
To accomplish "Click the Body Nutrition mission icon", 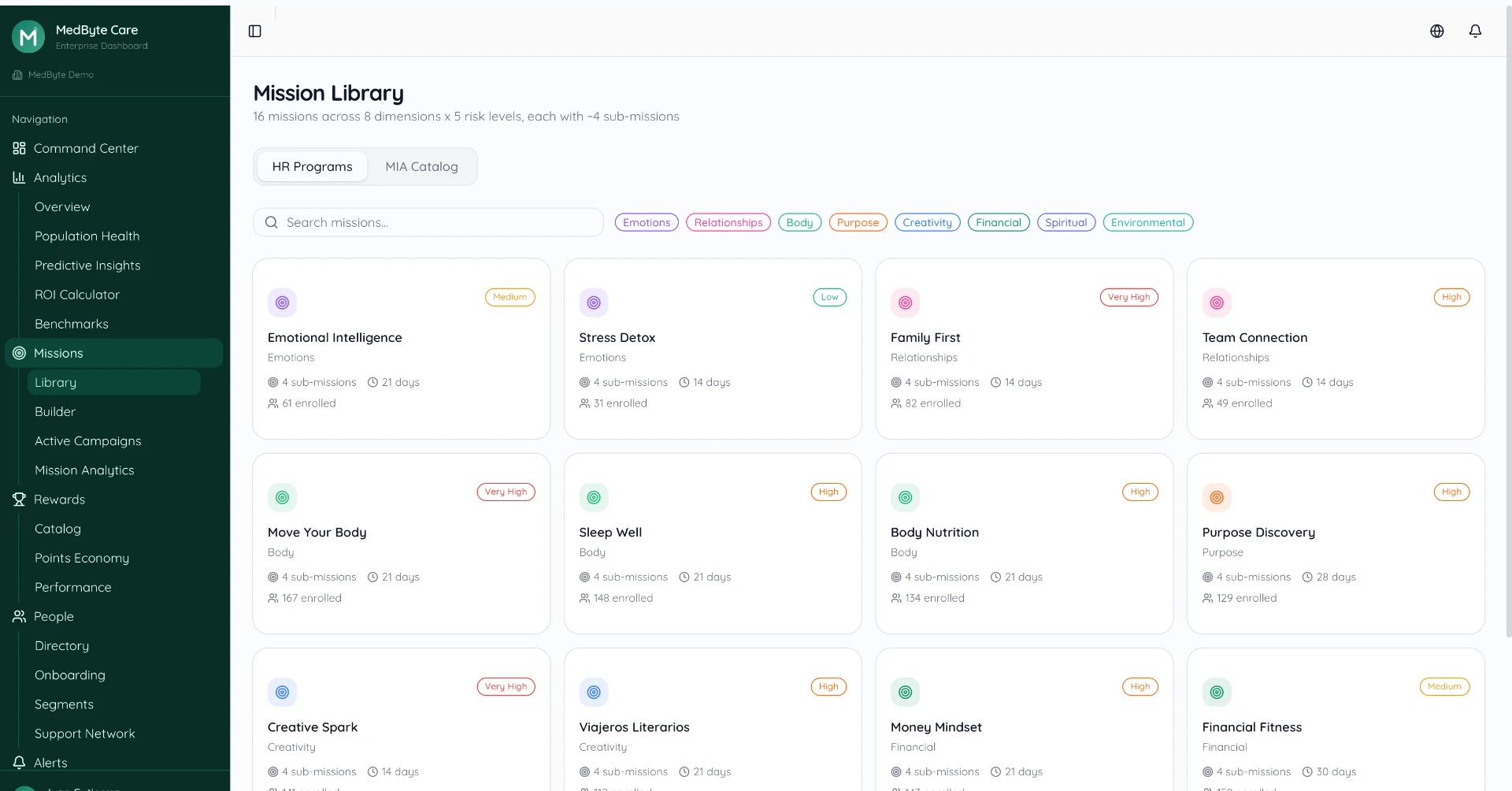I will [906, 497].
